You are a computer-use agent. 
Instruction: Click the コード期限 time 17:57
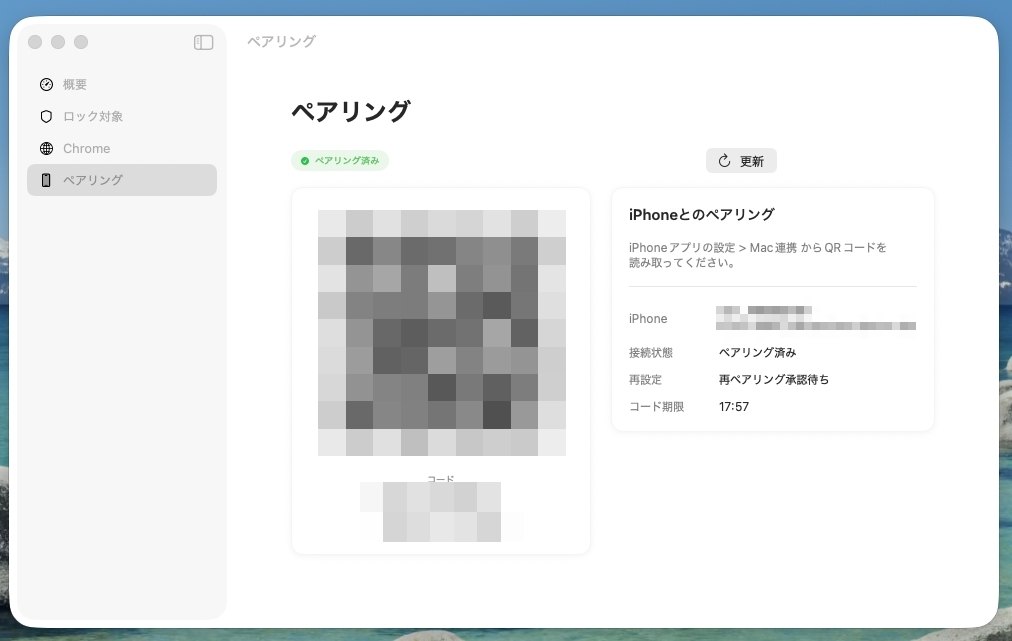734,407
